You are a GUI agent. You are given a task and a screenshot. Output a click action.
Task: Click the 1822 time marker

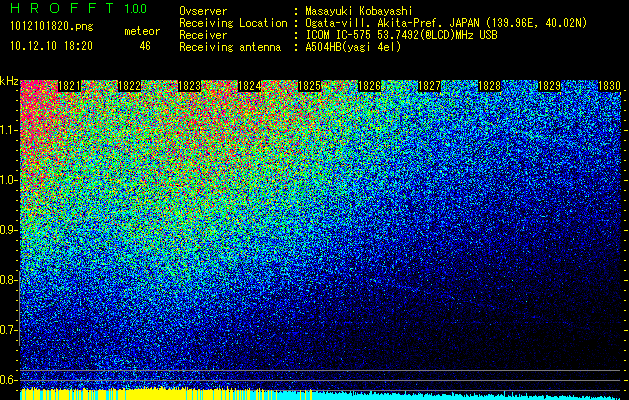[x=129, y=86]
